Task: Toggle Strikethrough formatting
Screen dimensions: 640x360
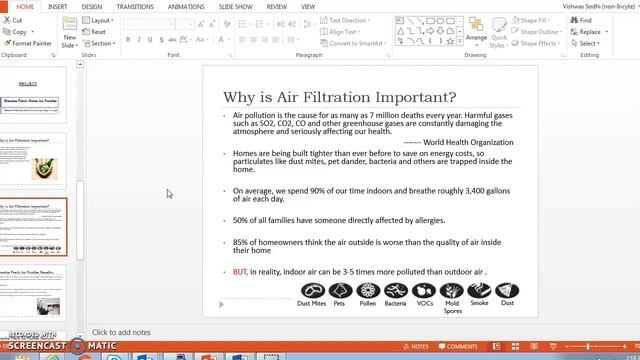Action: coord(172,40)
